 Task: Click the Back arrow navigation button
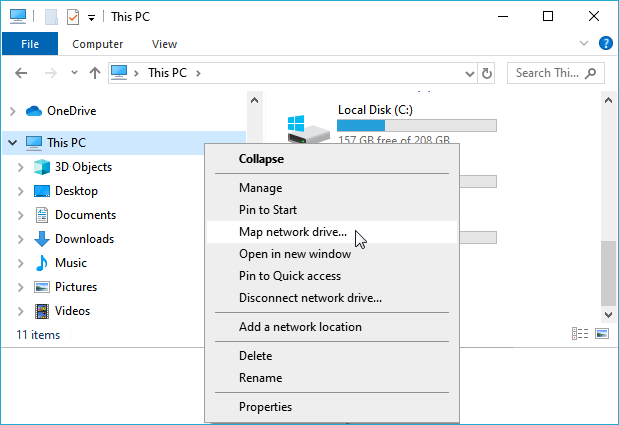click(22, 73)
